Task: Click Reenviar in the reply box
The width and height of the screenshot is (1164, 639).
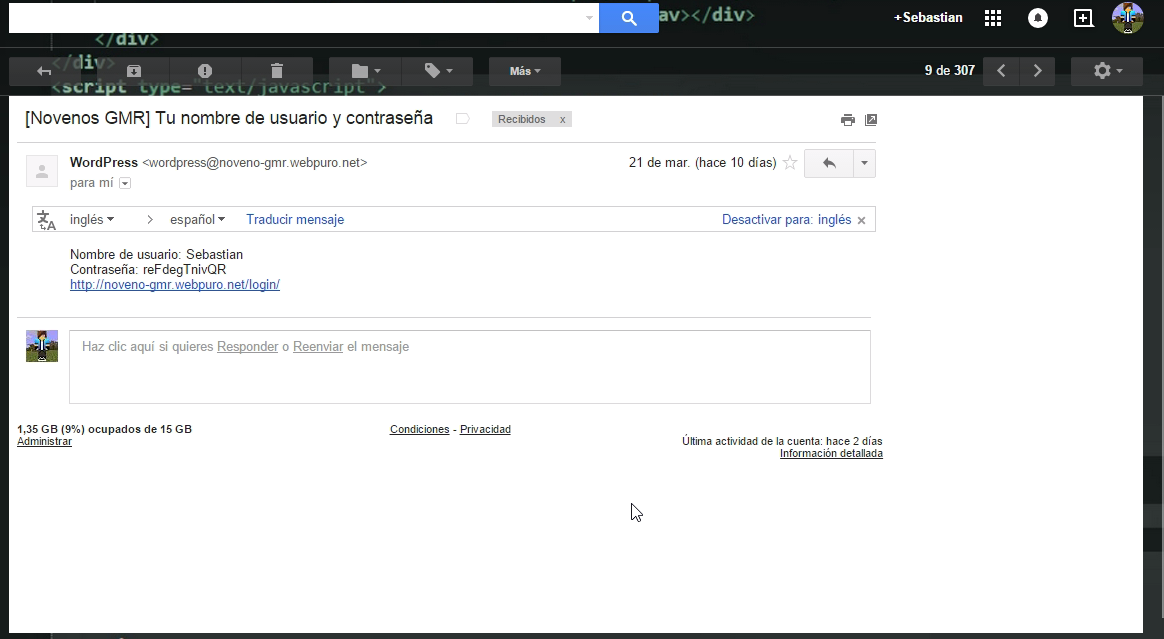Action: (318, 347)
